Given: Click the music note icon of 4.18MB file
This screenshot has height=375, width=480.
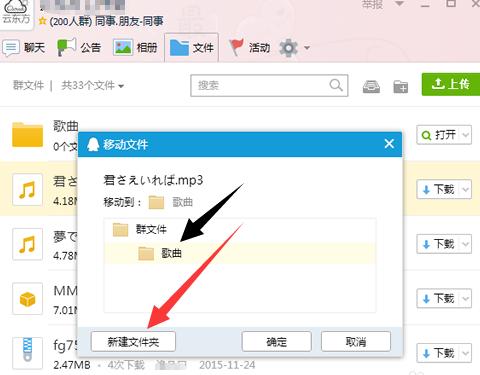Looking at the screenshot, I should 27,190.
